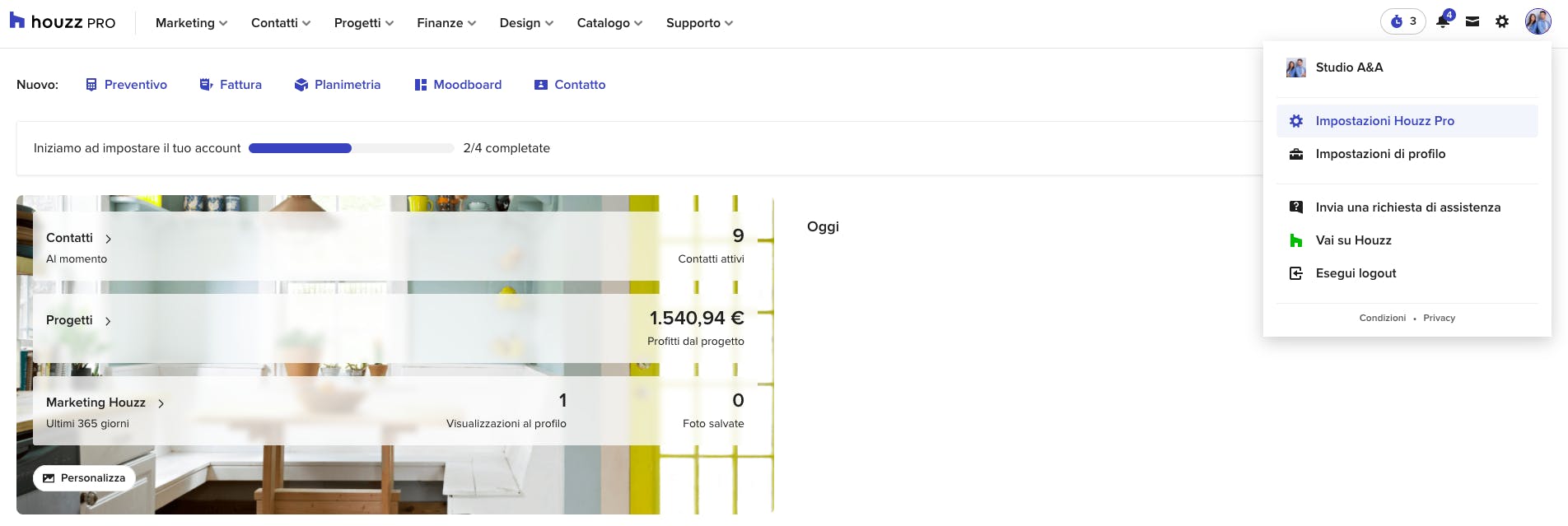Click the Moodboard grid icon
This screenshot has height=526, width=1568.
[421, 85]
